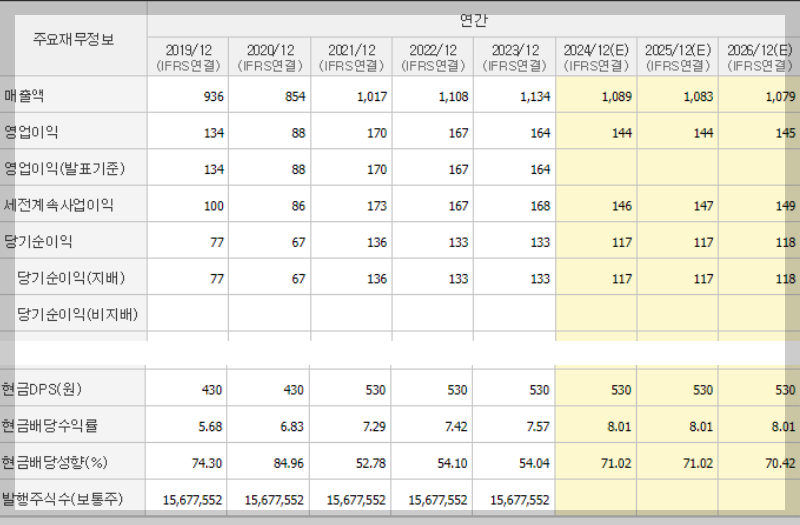Image resolution: width=800 pixels, height=525 pixels.
Task: Select 세전계속사업이익 value 168 for 2023/12
Action: click(540, 206)
